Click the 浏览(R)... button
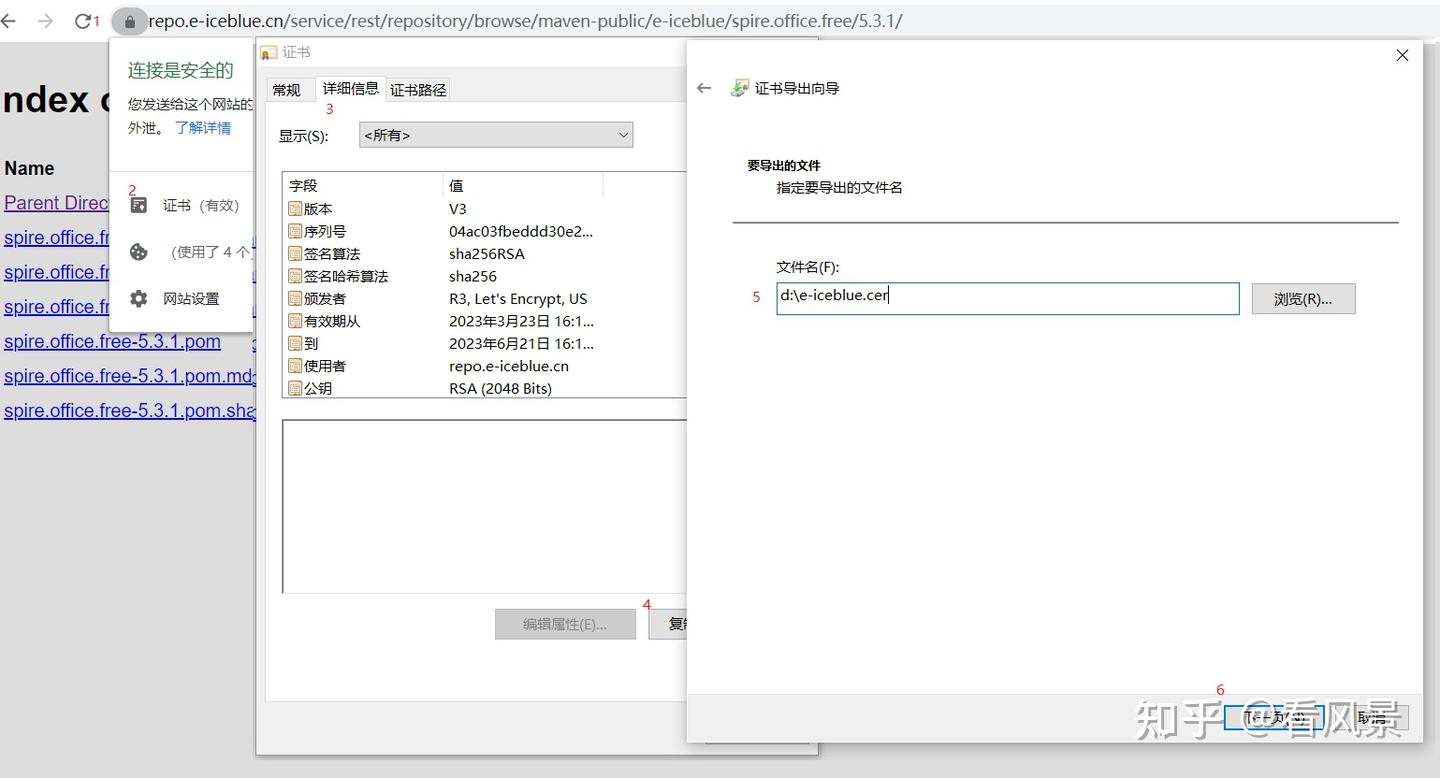Image resolution: width=1440 pixels, height=778 pixels. point(1303,298)
